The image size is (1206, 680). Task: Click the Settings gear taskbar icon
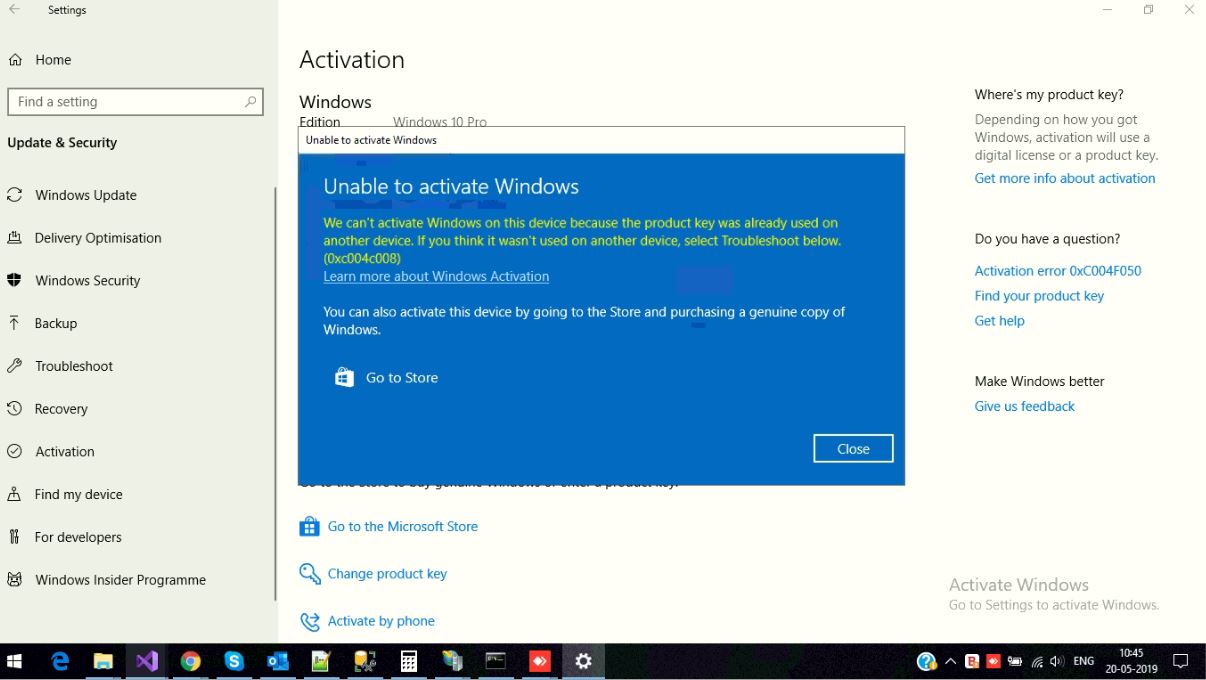click(x=584, y=662)
